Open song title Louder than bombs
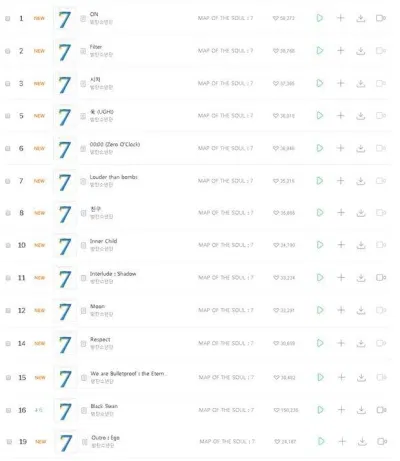 [x=114, y=177]
